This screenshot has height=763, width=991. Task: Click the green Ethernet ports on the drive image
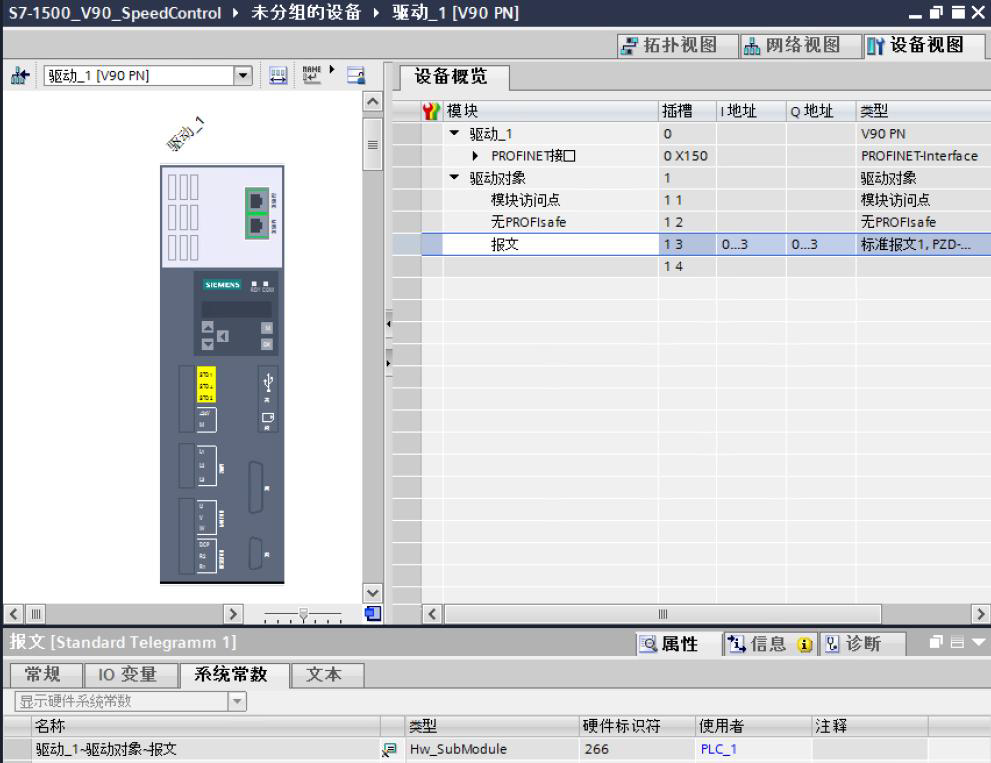257,213
